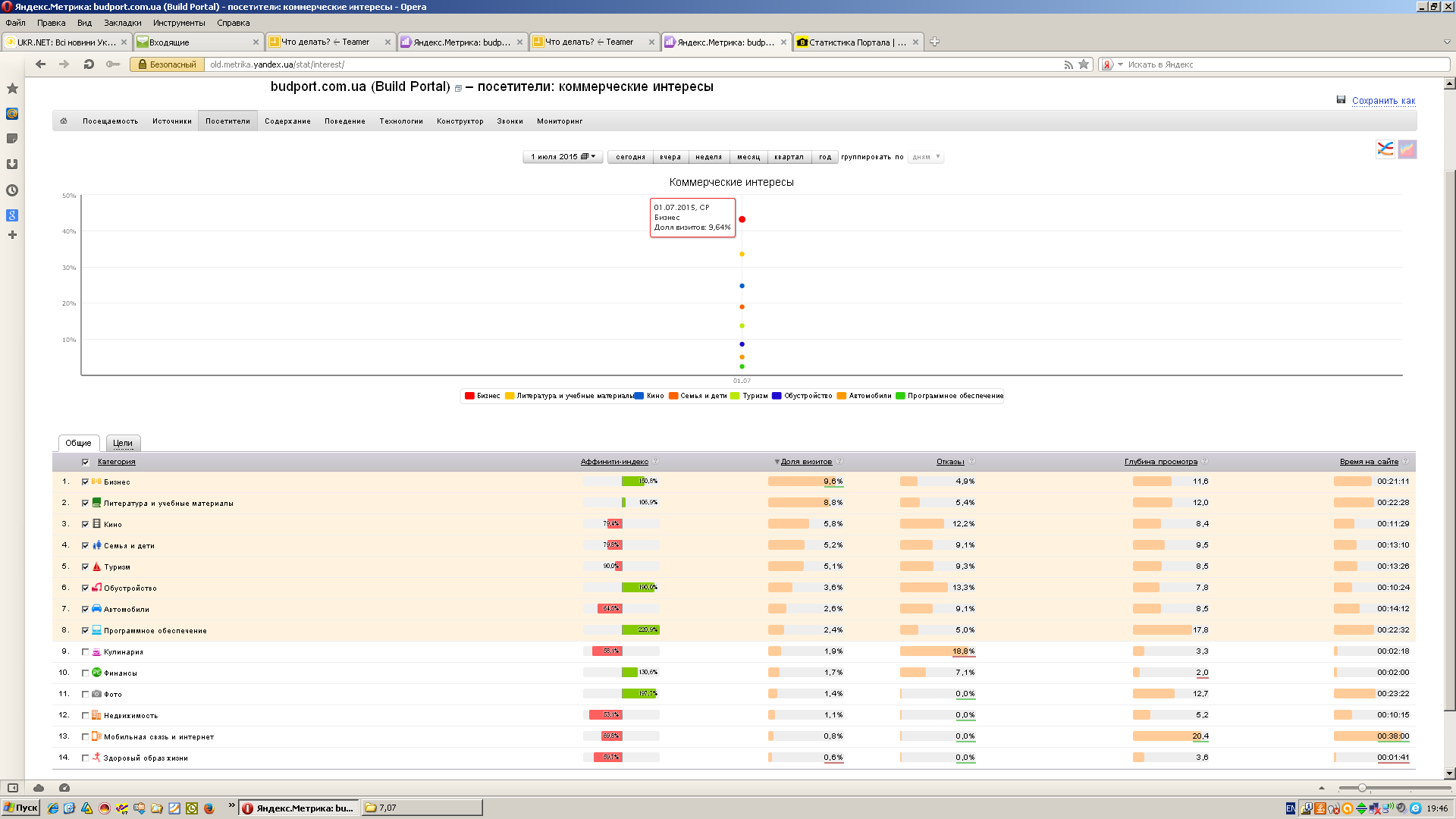This screenshot has width=1456, height=819.
Task: Open the Содержание navigation tab
Action: coord(287,121)
